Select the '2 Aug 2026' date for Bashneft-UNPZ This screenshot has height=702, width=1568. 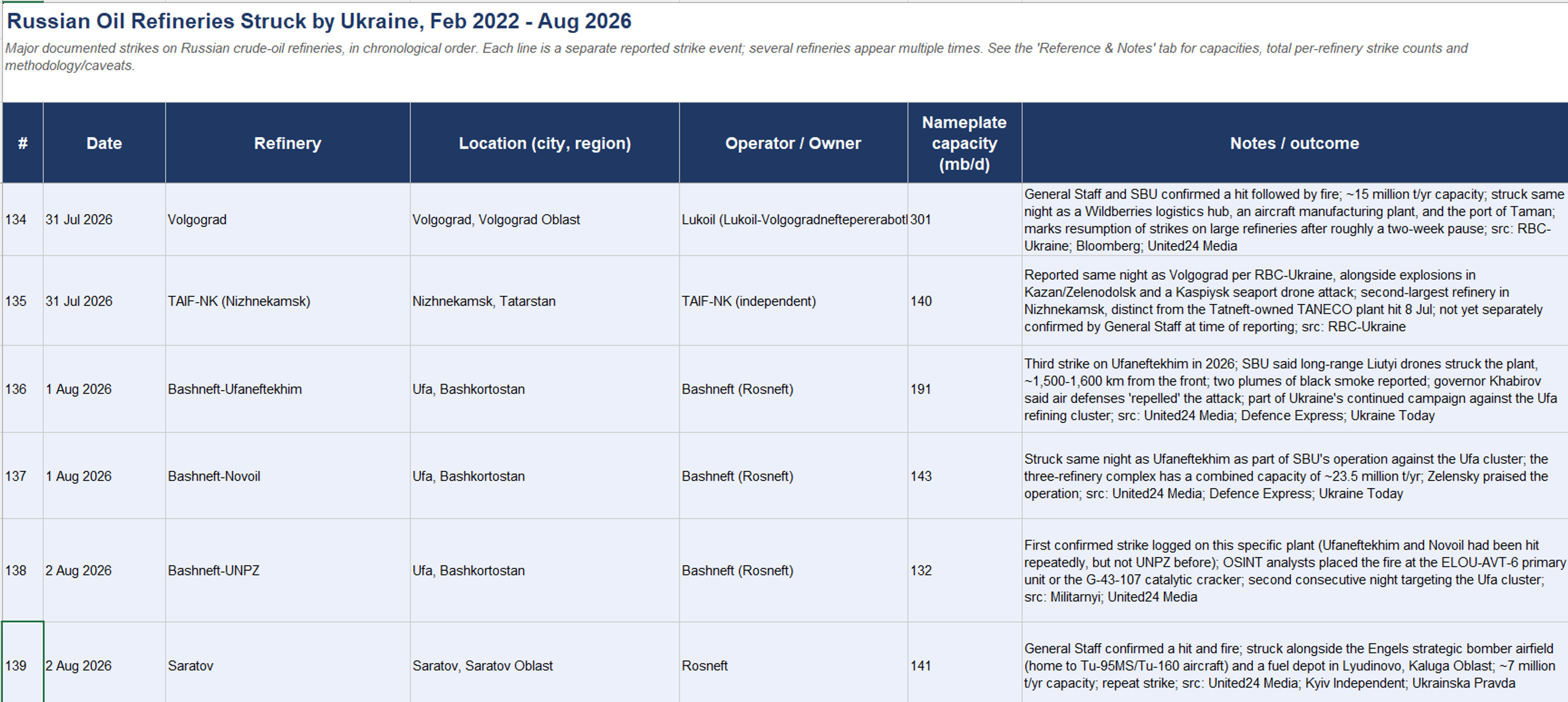click(x=104, y=570)
